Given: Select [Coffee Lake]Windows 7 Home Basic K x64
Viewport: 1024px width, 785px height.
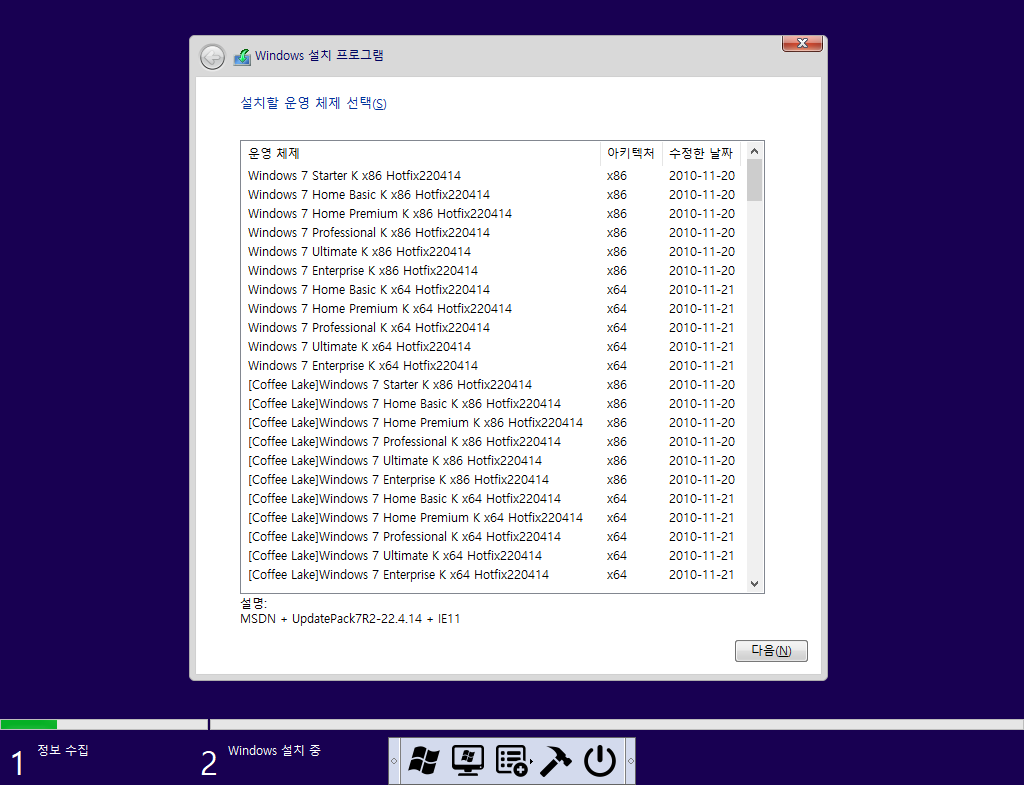Looking at the screenshot, I should pos(492,498).
